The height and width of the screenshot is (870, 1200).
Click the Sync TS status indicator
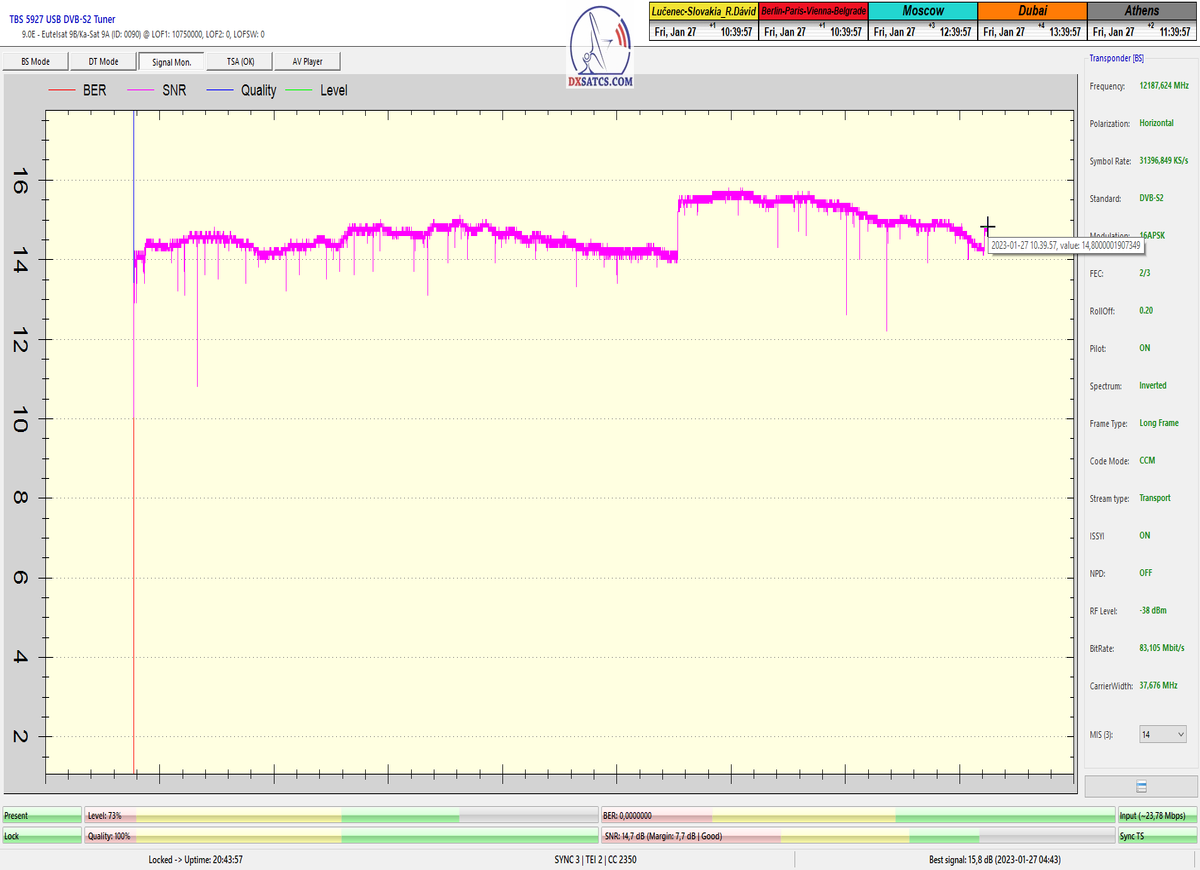point(1157,835)
